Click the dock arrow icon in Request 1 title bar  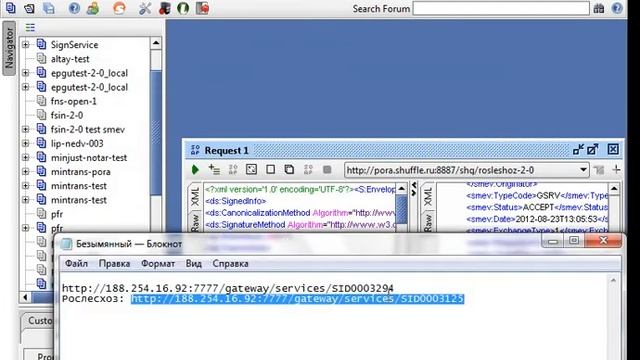(578, 149)
